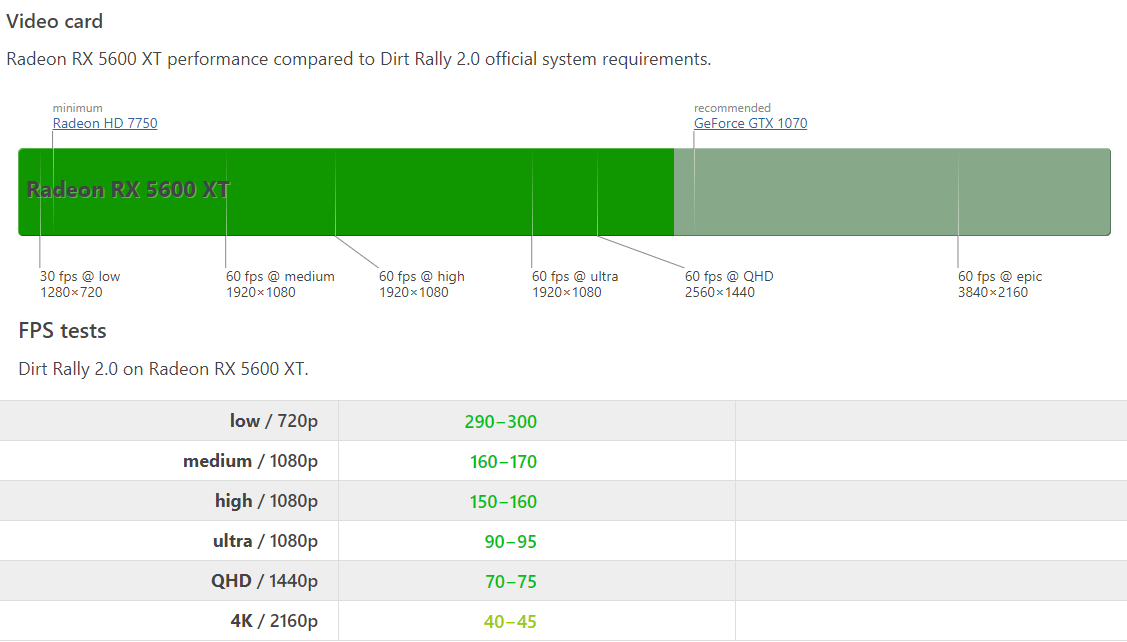Viewport: 1127px width, 642px height.
Task: Click the 90–95 FPS value
Action: [510, 542]
